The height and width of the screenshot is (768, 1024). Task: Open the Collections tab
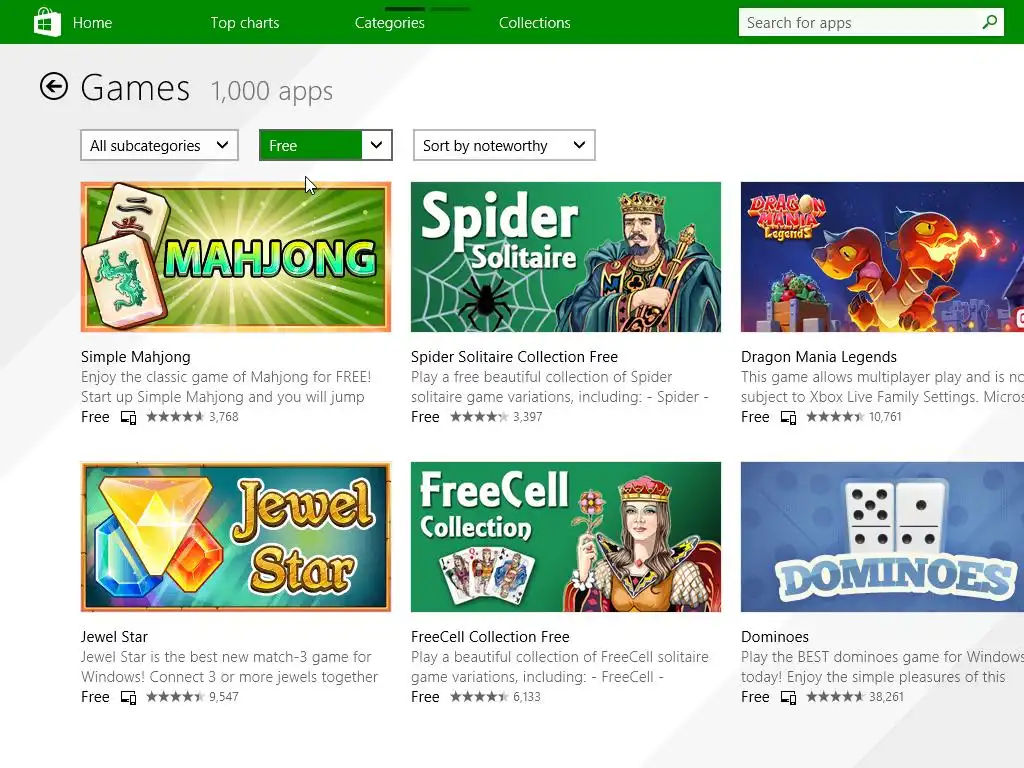[x=535, y=22]
